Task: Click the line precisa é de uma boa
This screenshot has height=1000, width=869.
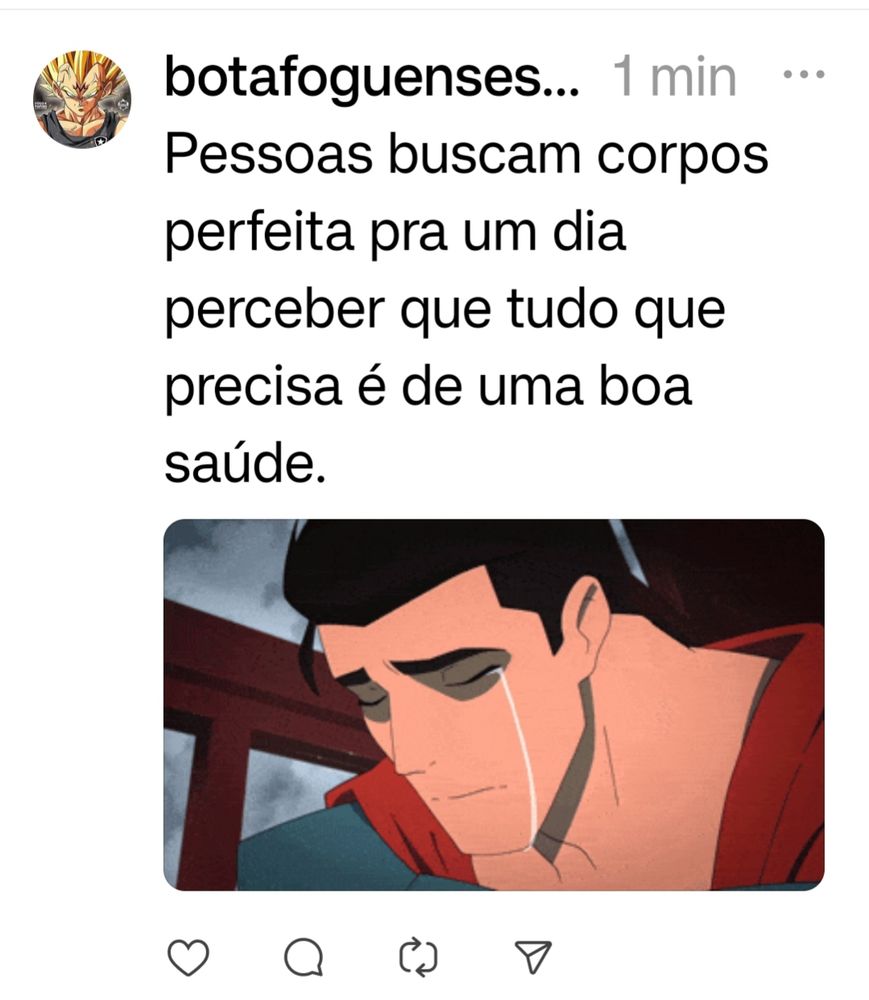Action: point(428,387)
